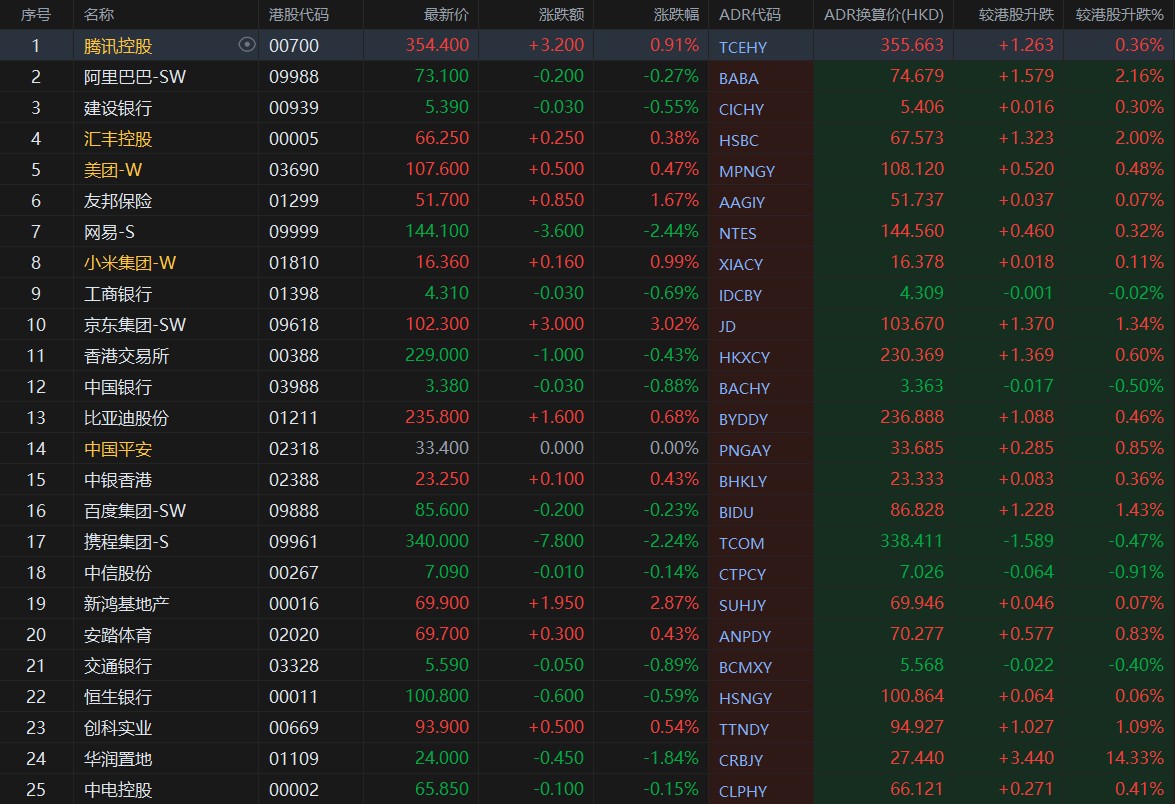Sort by 涨跌幅 column header
1175x804 pixels.
click(x=676, y=15)
